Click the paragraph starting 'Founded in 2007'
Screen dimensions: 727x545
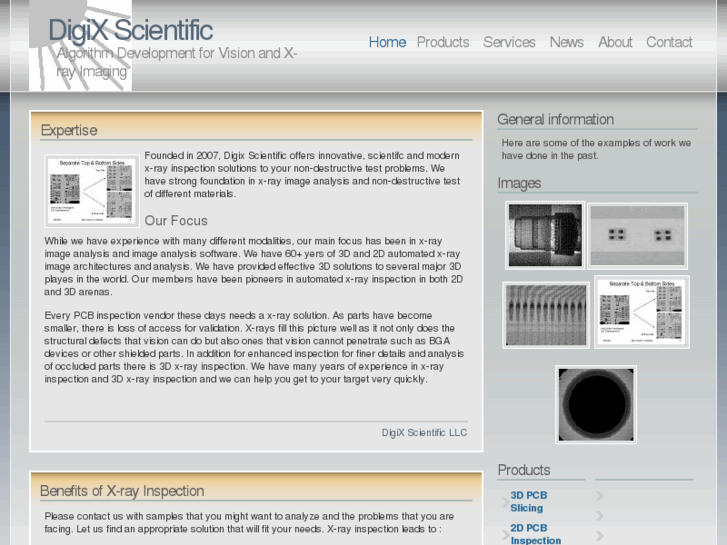click(302, 174)
